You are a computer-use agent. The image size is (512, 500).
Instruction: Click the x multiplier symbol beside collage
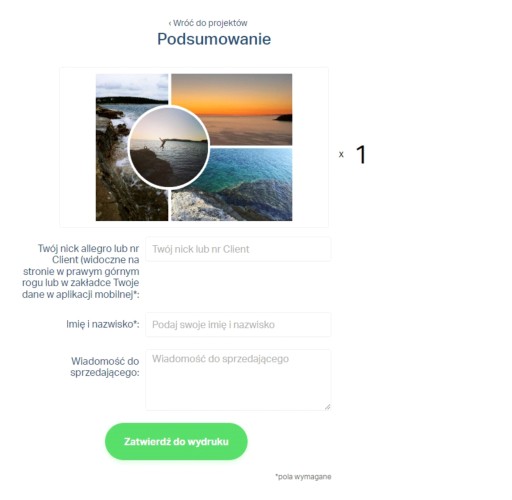point(341,154)
